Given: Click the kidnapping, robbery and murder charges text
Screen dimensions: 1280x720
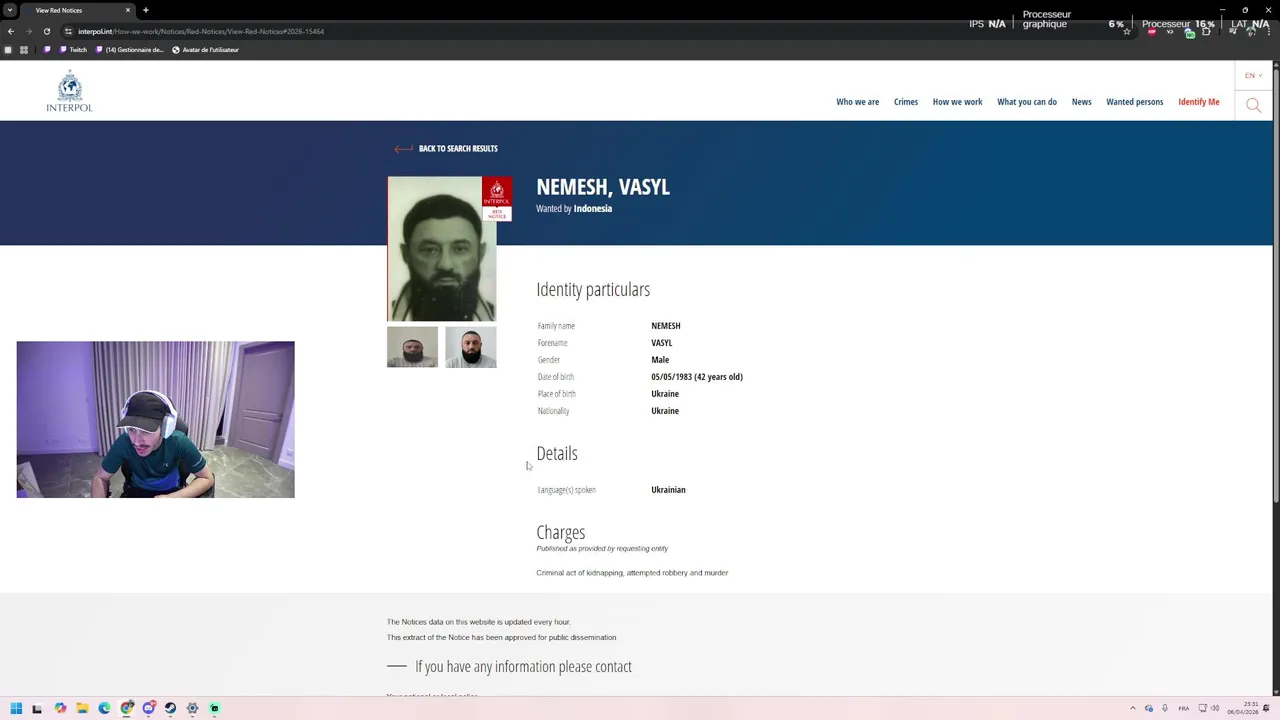Looking at the screenshot, I should coord(632,573).
